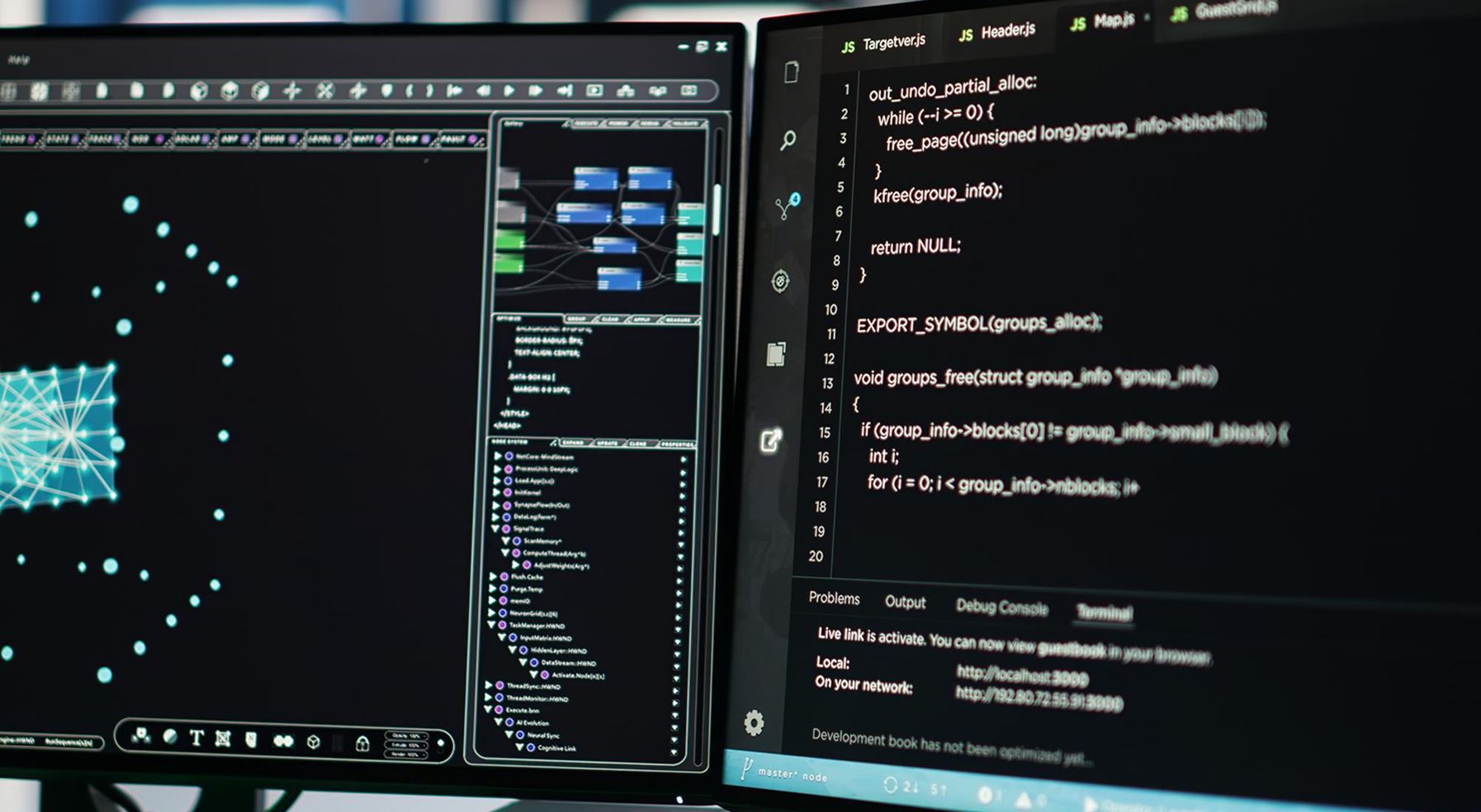Toggle the circle marker next to NetCore MindStream
Screen dimensions: 1481x812
[509, 456]
